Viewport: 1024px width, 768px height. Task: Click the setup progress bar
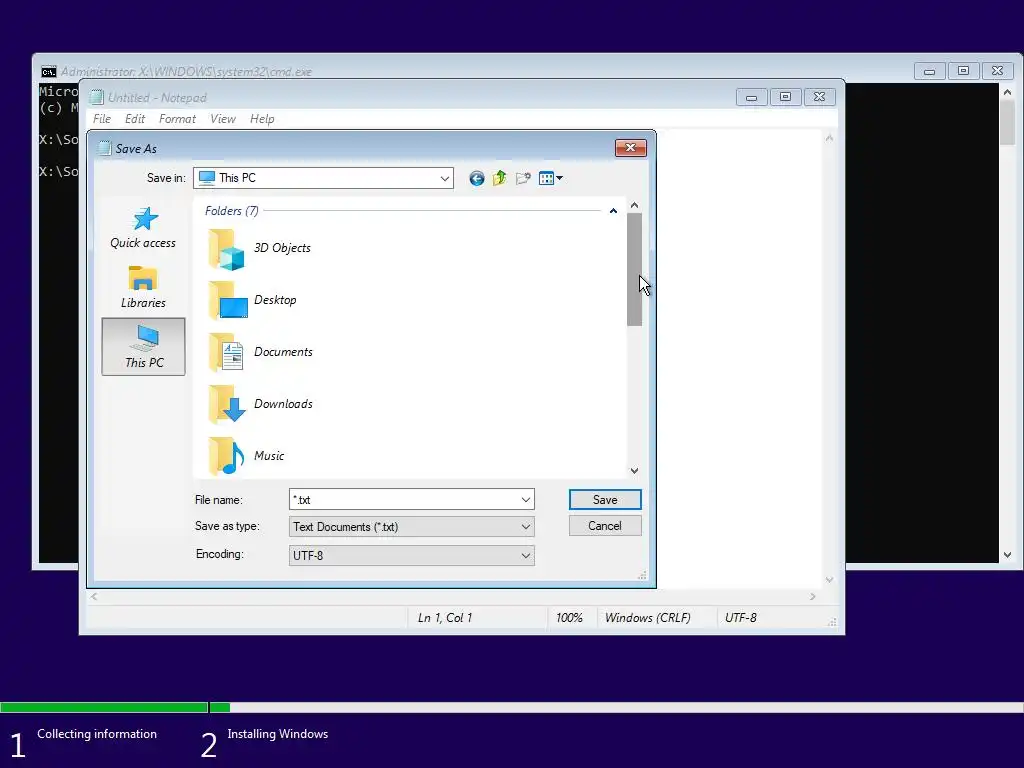point(512,707)
